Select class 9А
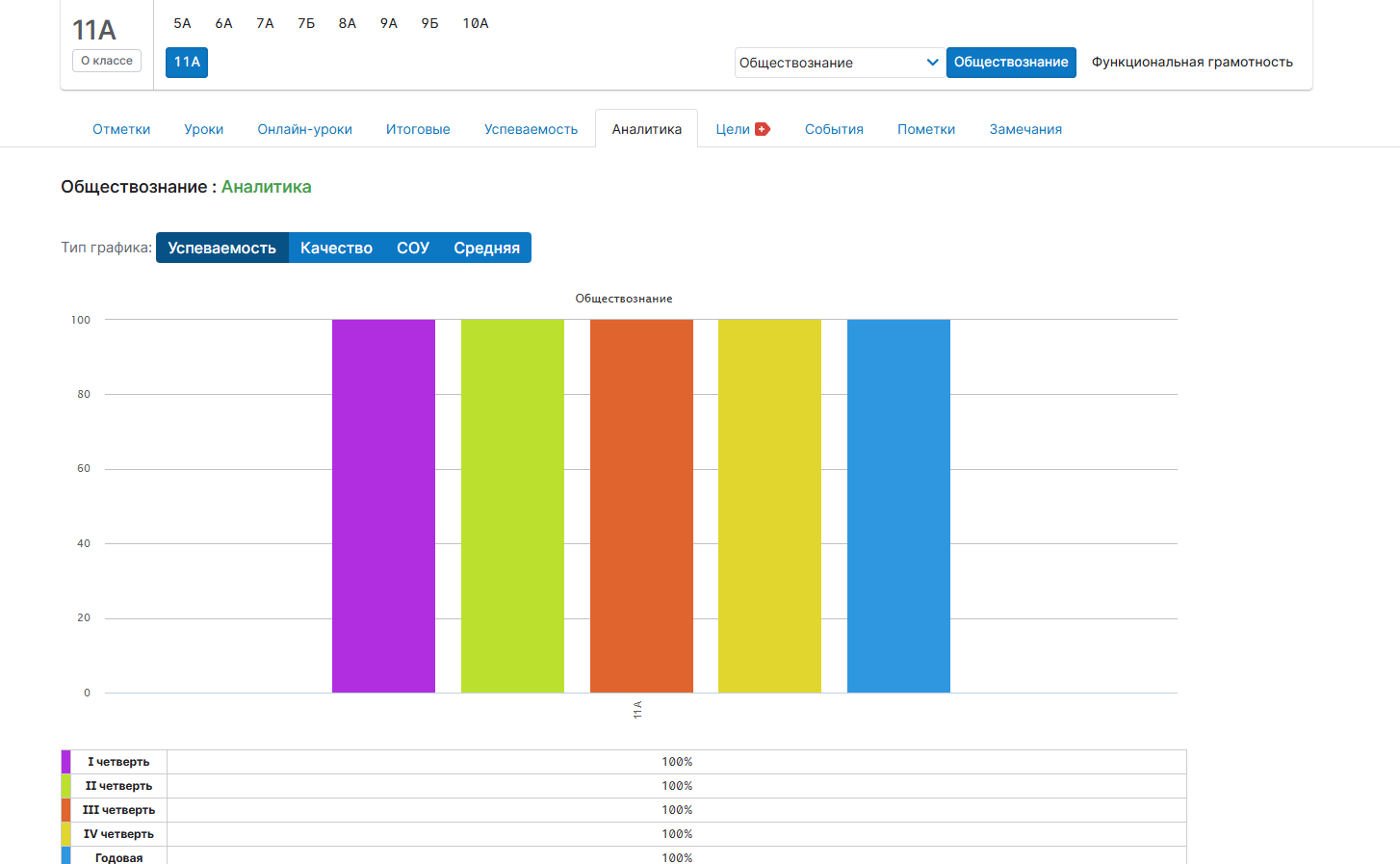 [x=389, y=23]
